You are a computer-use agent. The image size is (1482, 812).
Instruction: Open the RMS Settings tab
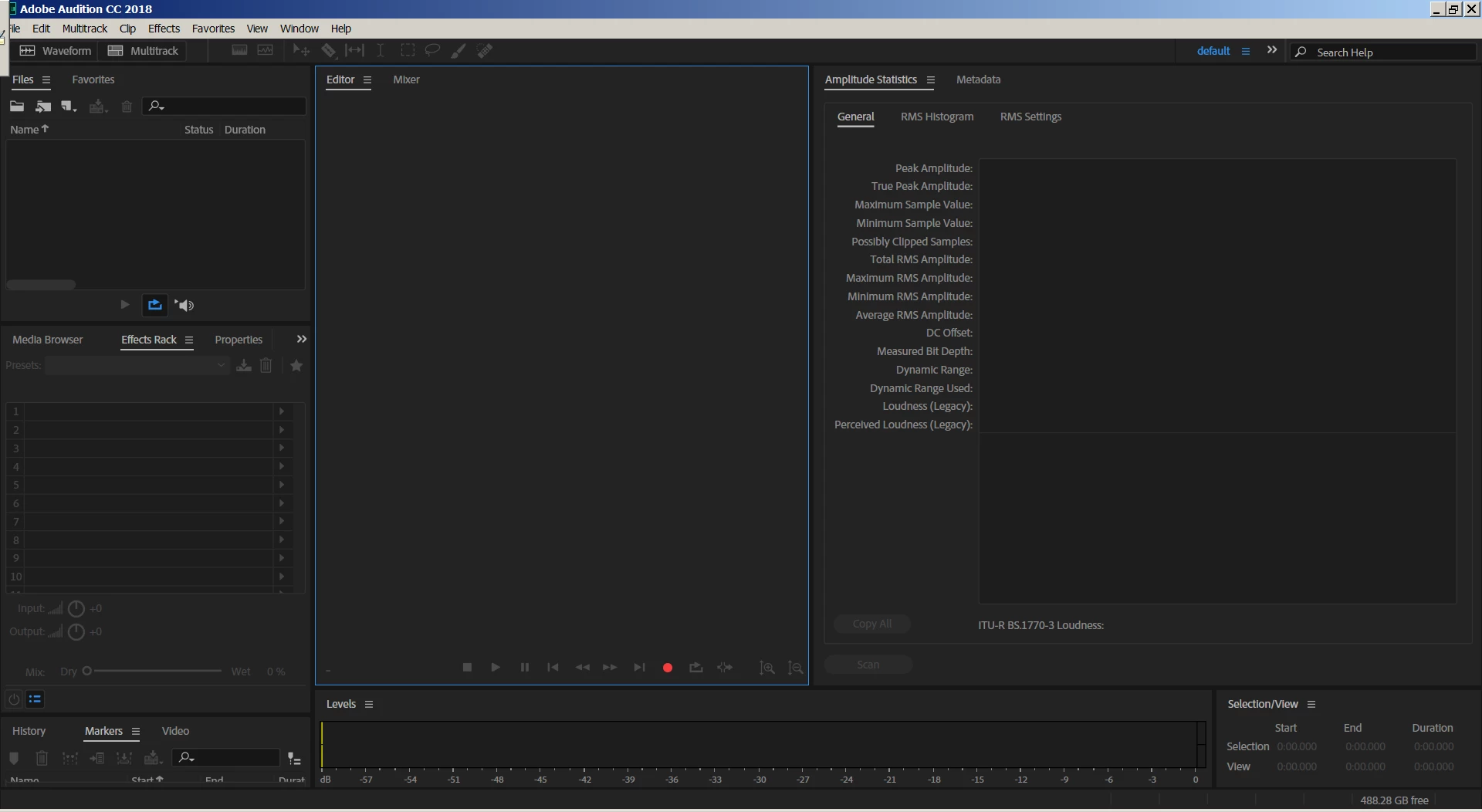(x=1030, y=117)
